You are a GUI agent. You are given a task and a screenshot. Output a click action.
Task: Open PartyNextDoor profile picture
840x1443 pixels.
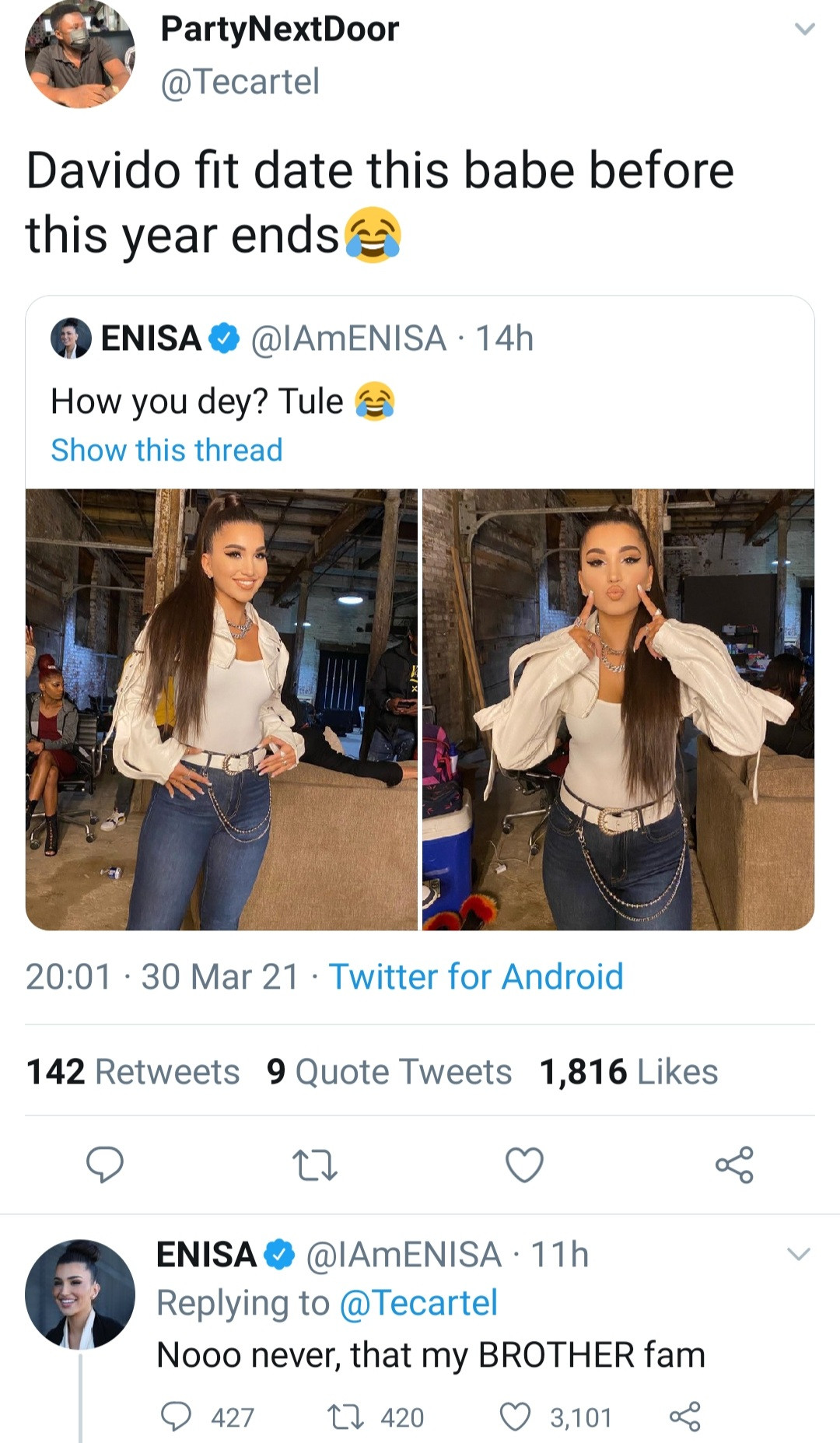[79, 54]
